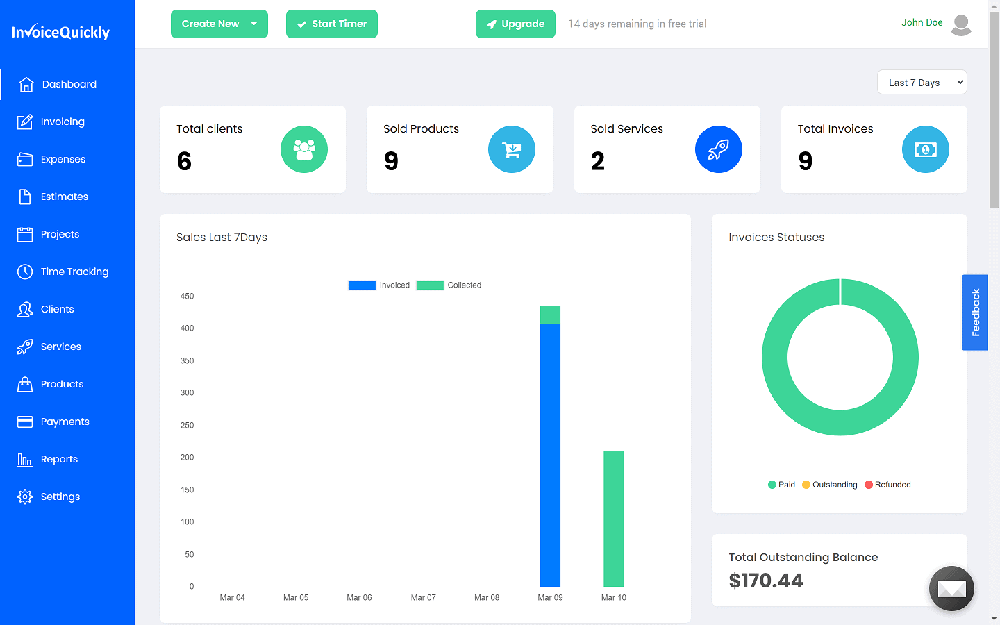Click the Sold Services count 2
This screenshot has height=625, width=1000.
tap(598, 161)
